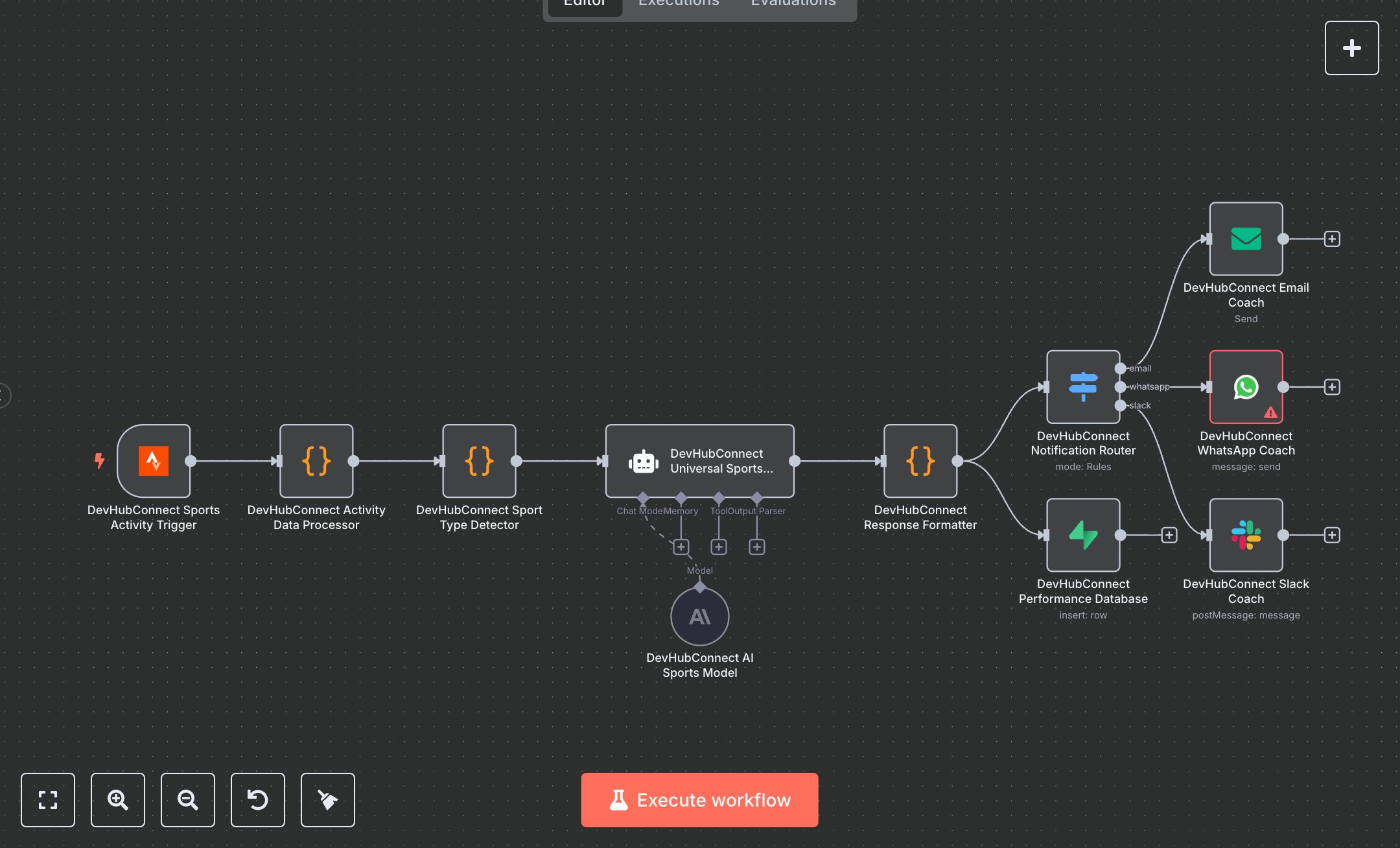Click the Sport Type Detector code node

479,461
